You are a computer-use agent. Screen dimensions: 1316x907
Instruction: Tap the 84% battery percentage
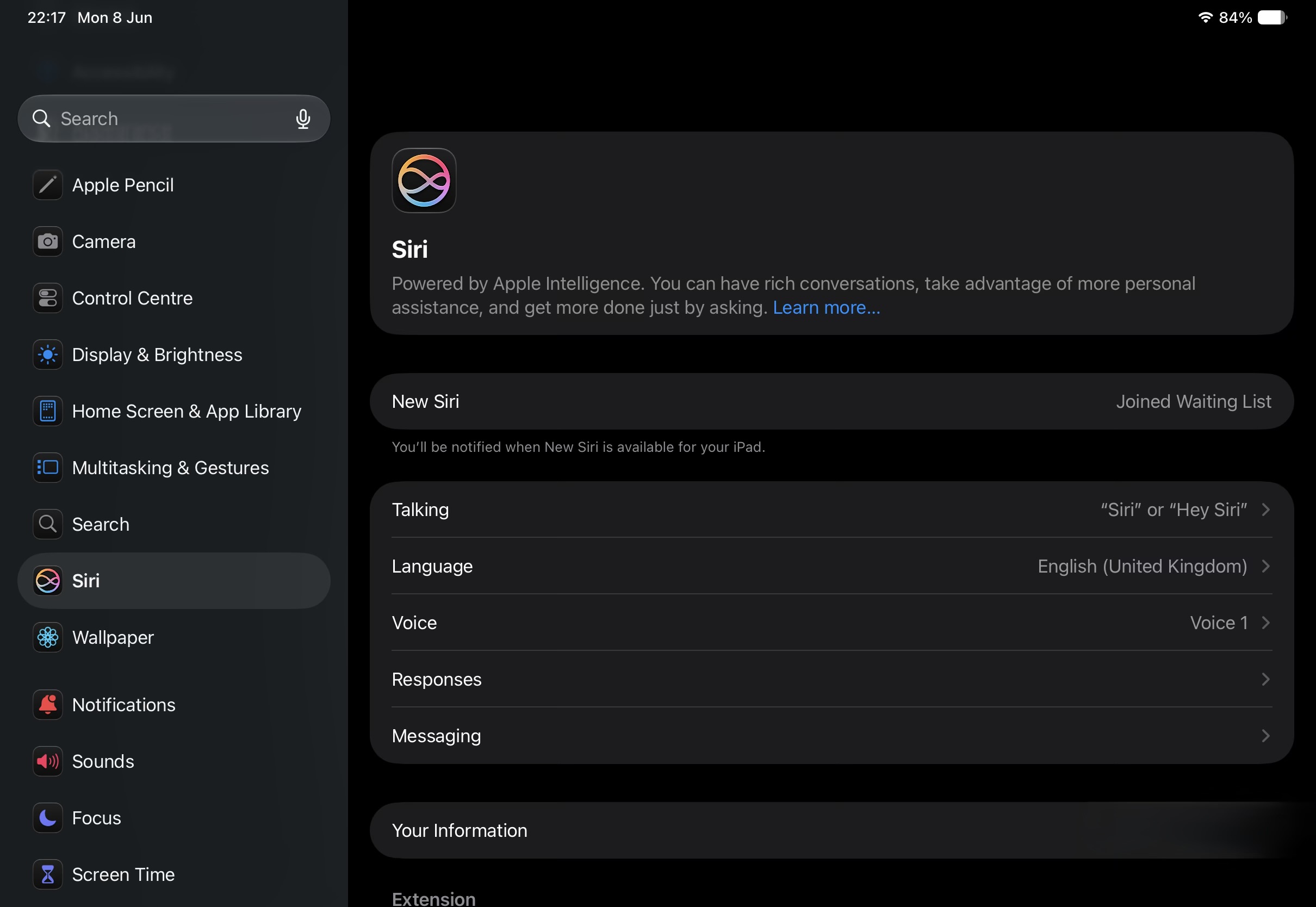pos(1236,17)
